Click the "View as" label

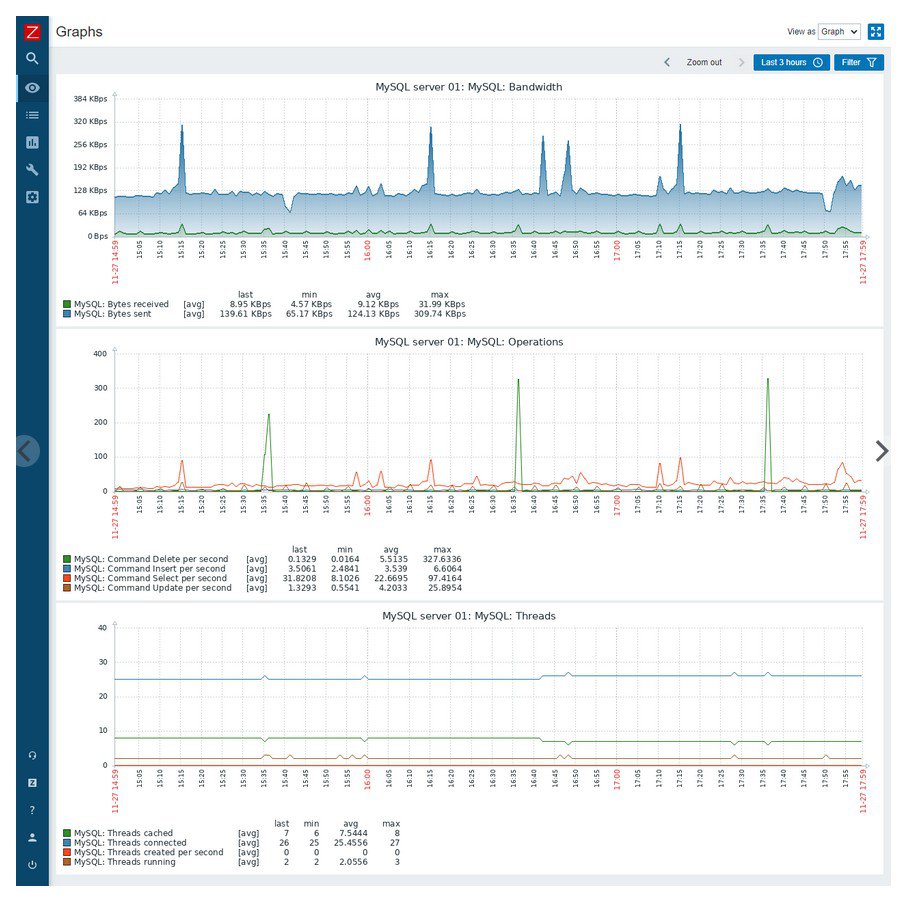click(x=801, y=32)
